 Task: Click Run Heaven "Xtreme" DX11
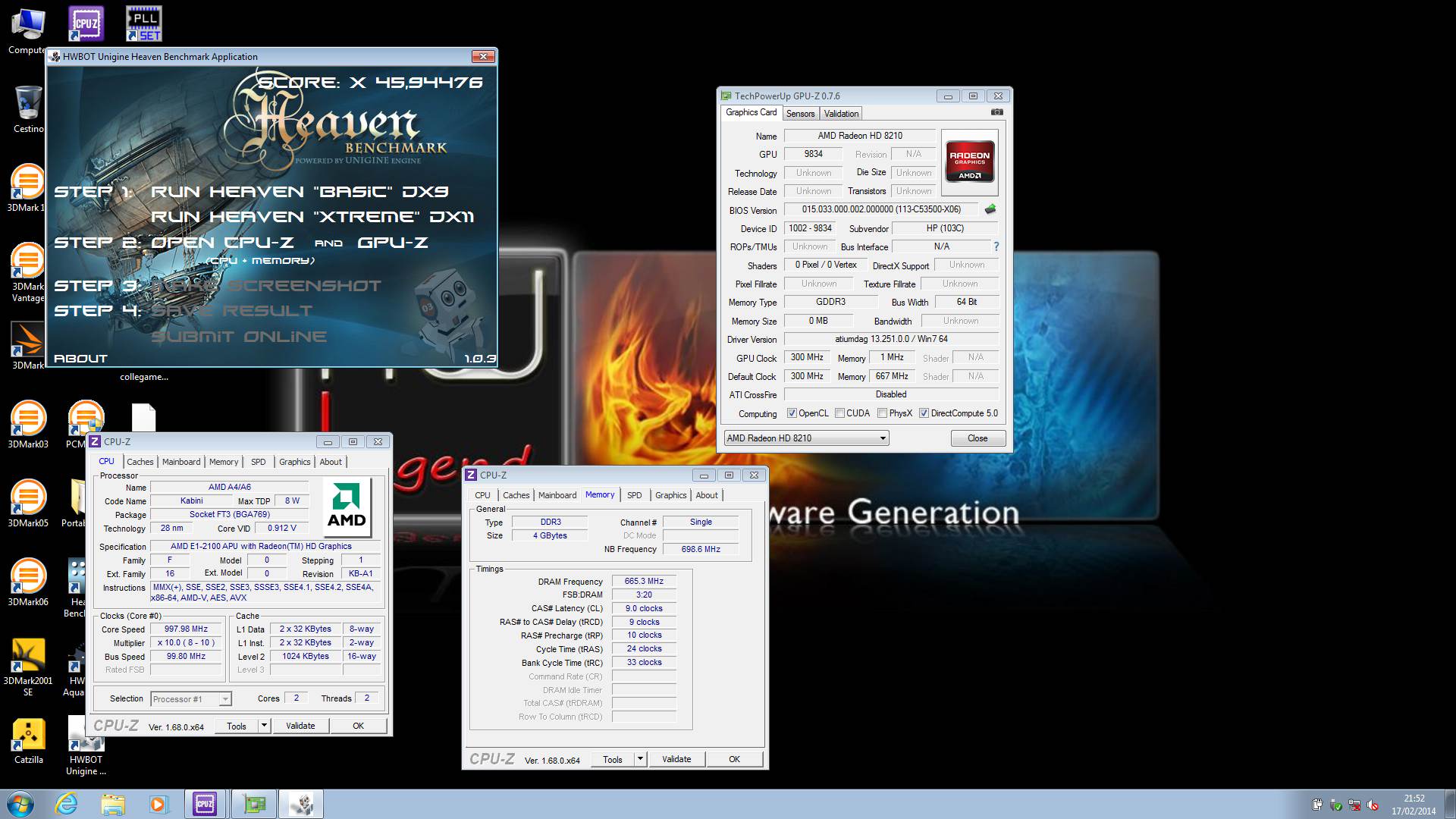(312, 217)
